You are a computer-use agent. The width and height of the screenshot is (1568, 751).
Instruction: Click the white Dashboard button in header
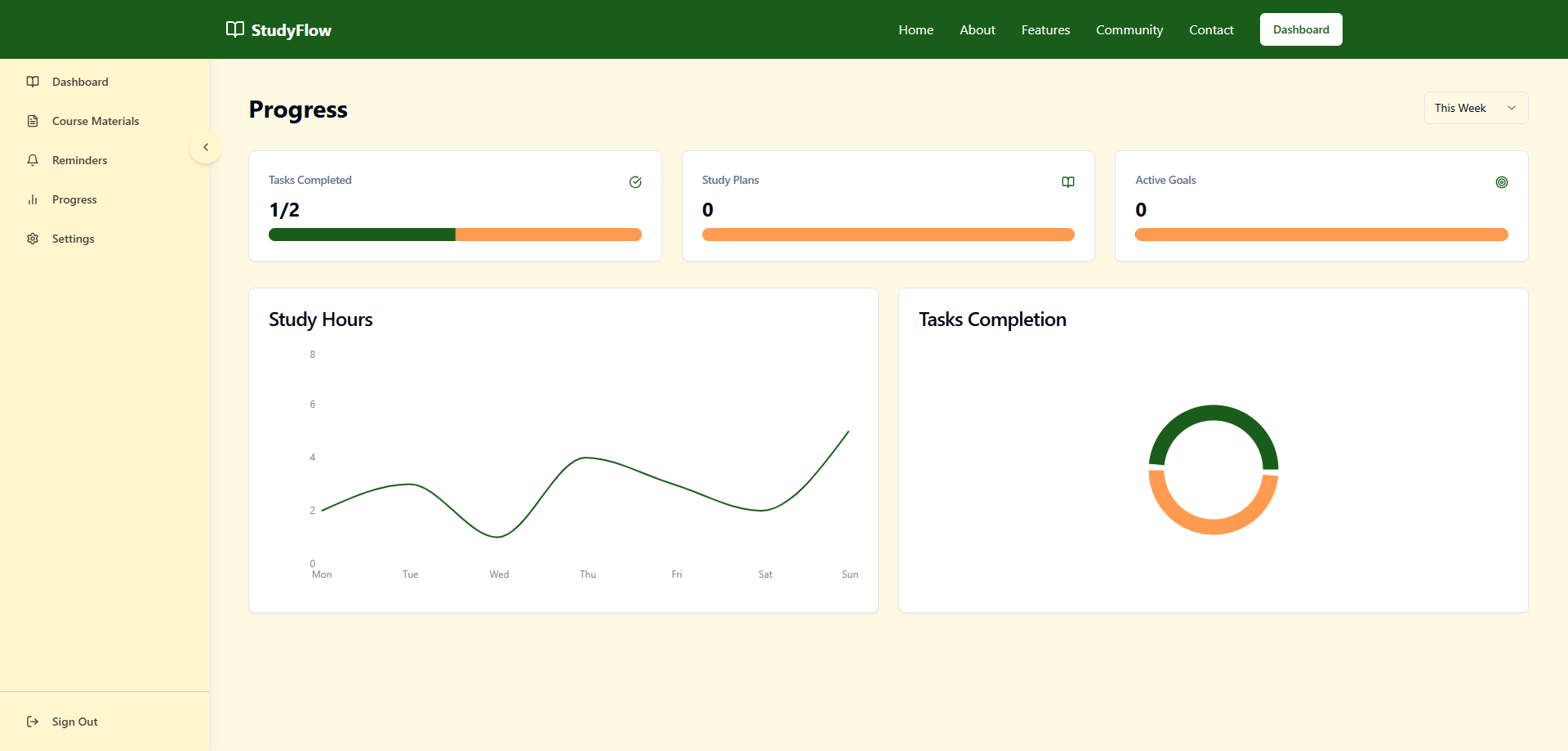tap(1301, 29)
